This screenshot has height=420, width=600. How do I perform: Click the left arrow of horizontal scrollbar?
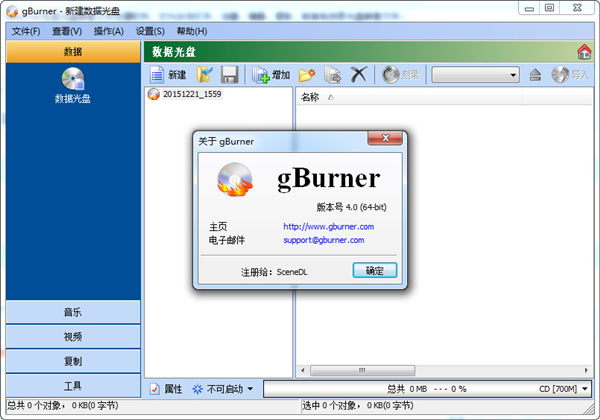pyautogui.click(x=303, y=370)
